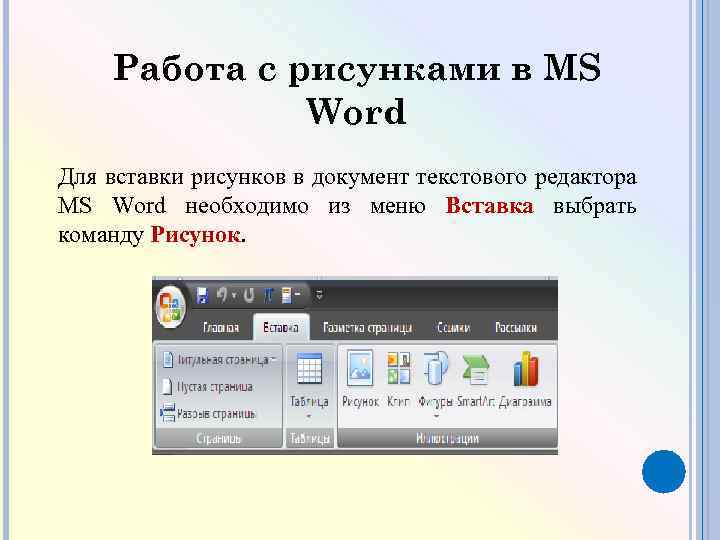Click the Иллюстрации group label
Image resolution: width=720 pixels, height=540 pixels.
[x=448, y=439]
